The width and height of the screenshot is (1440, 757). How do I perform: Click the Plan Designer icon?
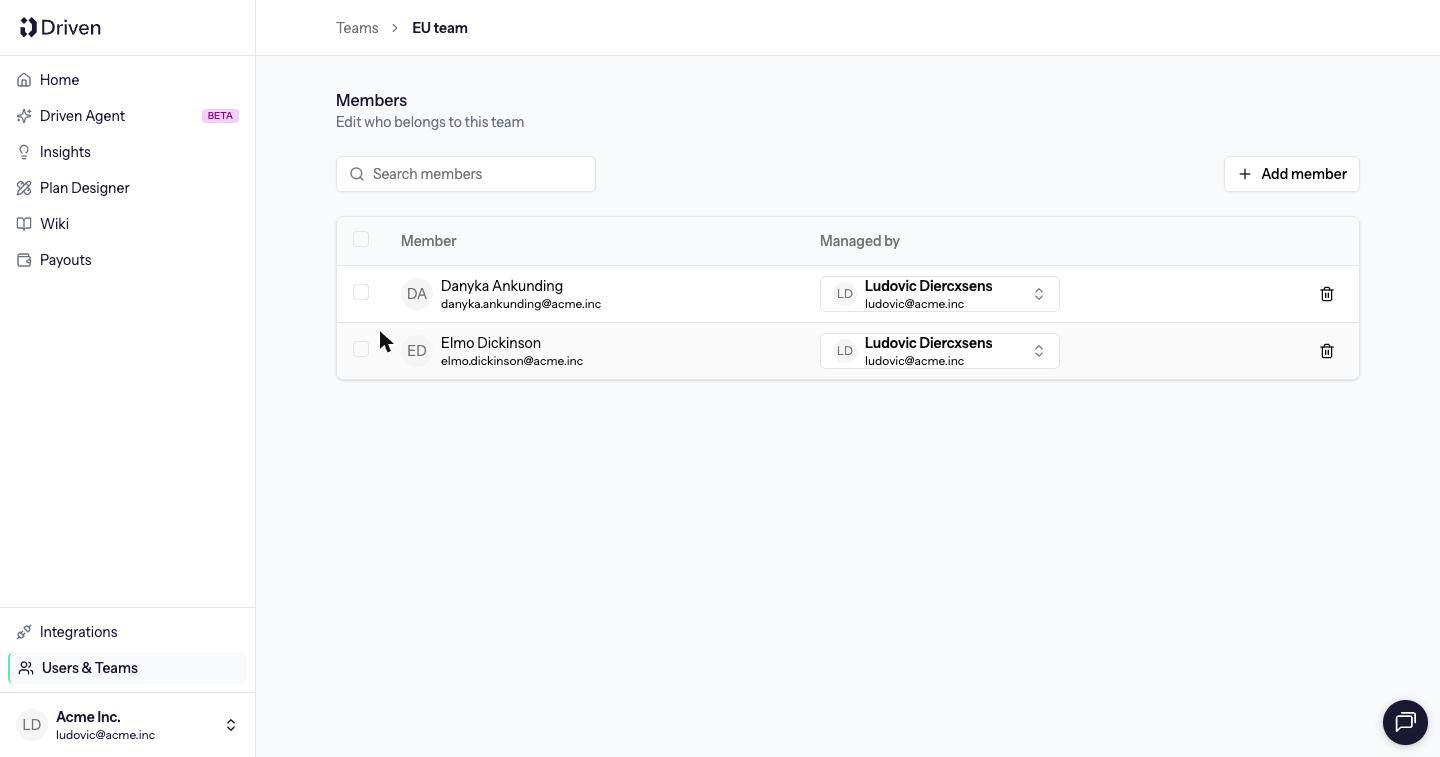(24, 188)
